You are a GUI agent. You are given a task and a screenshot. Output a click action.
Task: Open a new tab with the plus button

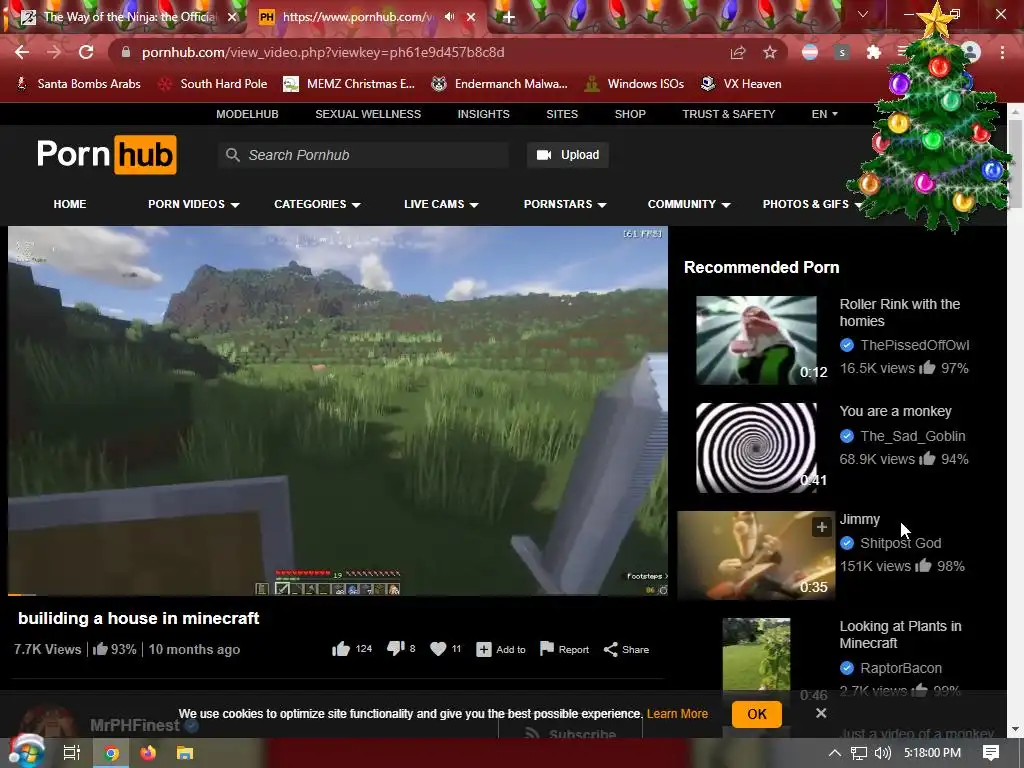[509, 18]
